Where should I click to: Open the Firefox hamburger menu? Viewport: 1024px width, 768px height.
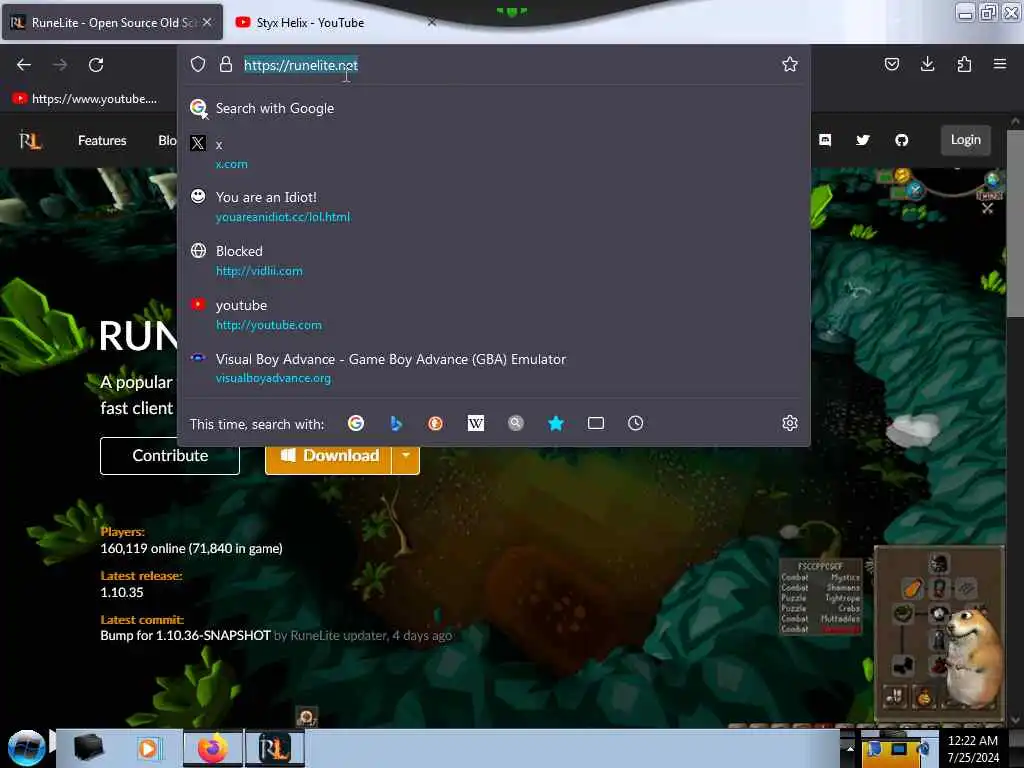click(1000, 64)
